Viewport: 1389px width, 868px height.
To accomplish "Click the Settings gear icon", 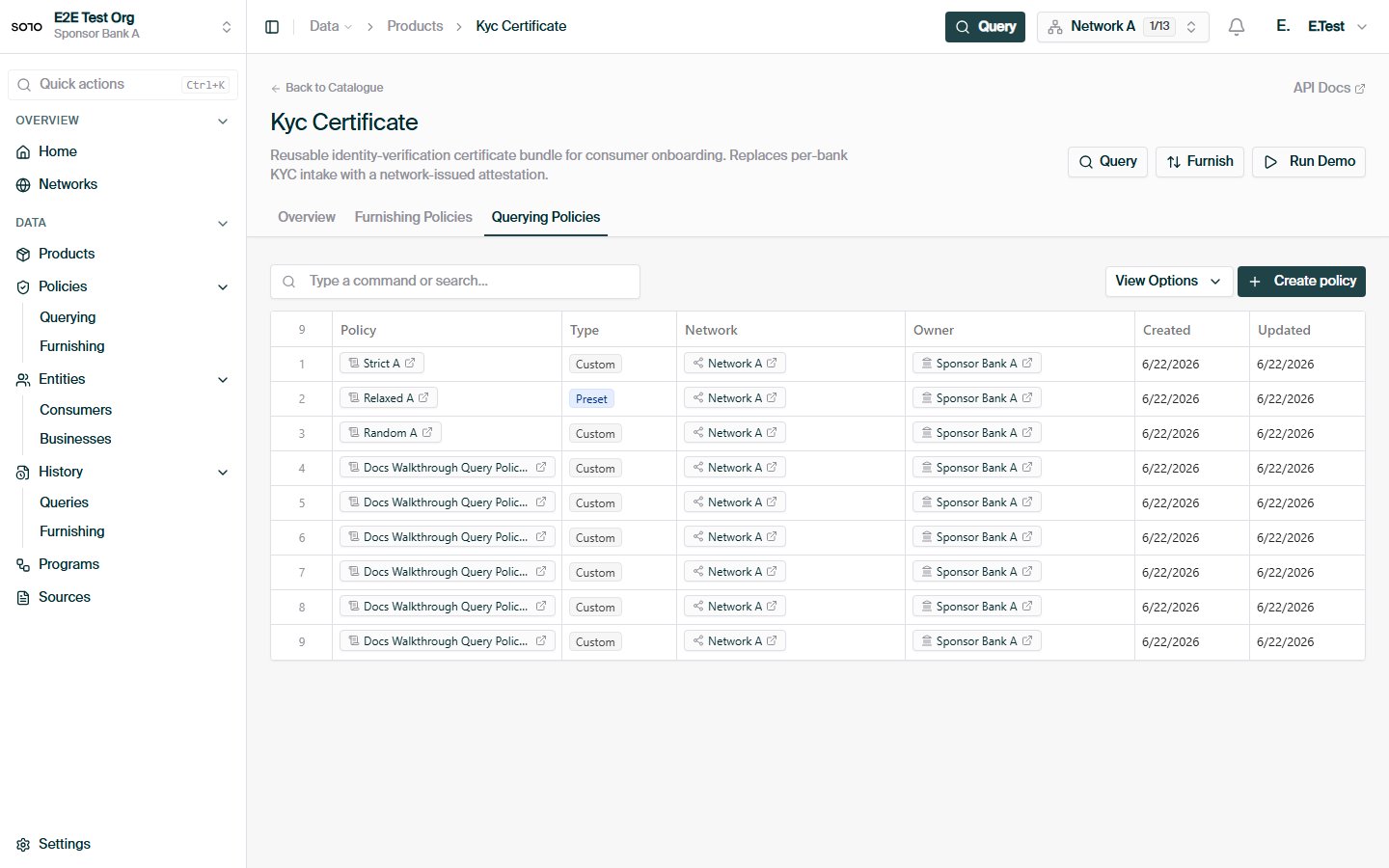I will 23,845.
